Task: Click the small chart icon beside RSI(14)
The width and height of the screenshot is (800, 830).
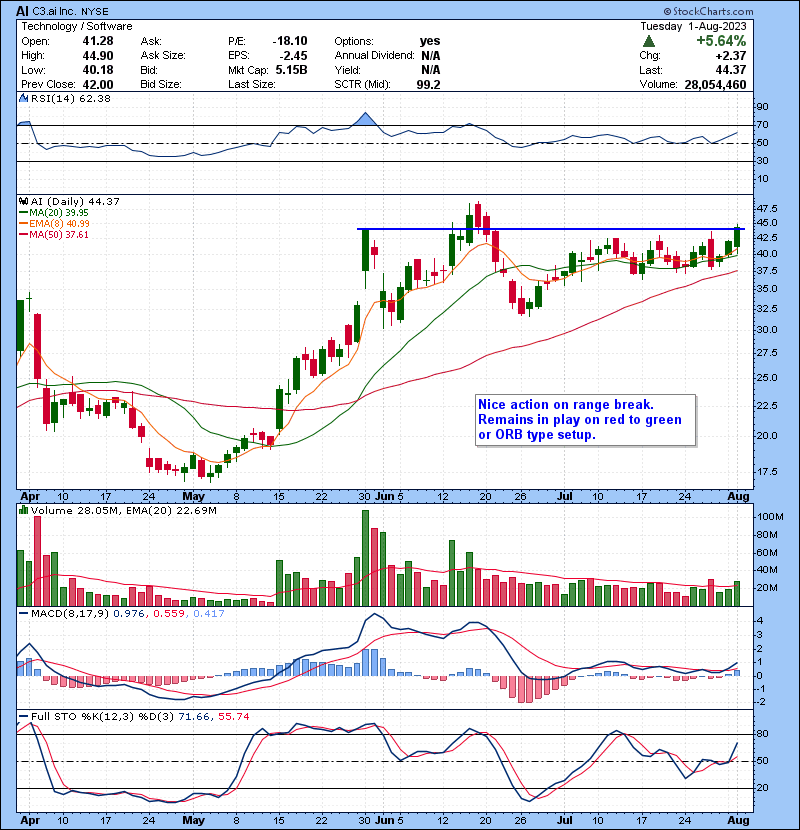Action: [x=23, y=98]
